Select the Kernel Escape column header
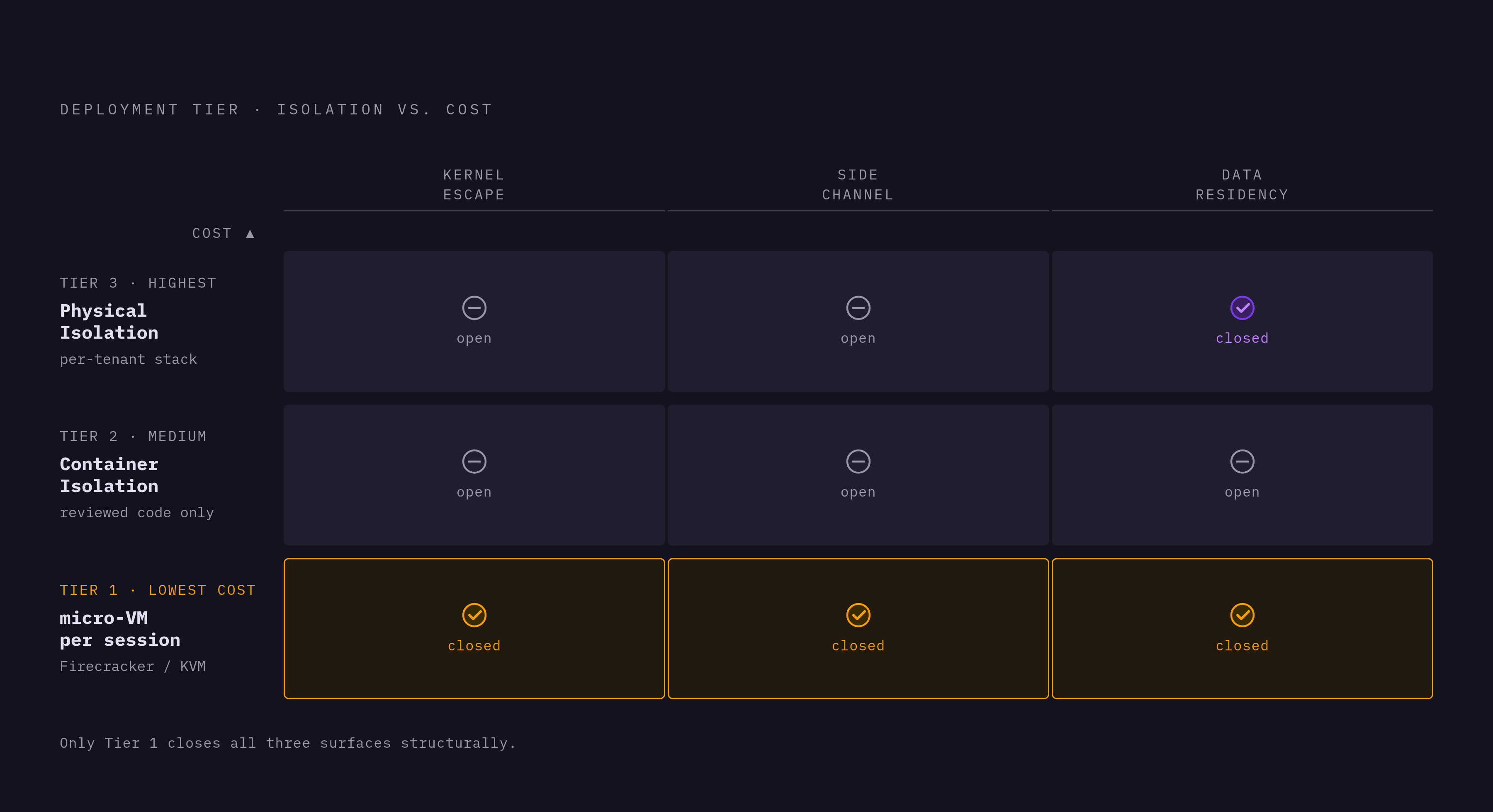 (474, 185)
